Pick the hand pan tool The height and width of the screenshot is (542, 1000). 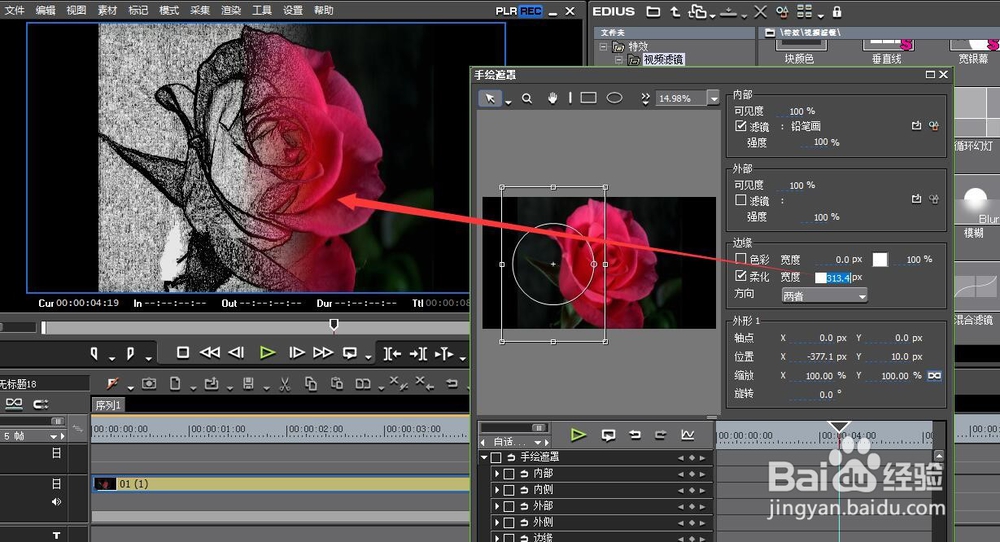pyautogui.click(x=553, y=98)
